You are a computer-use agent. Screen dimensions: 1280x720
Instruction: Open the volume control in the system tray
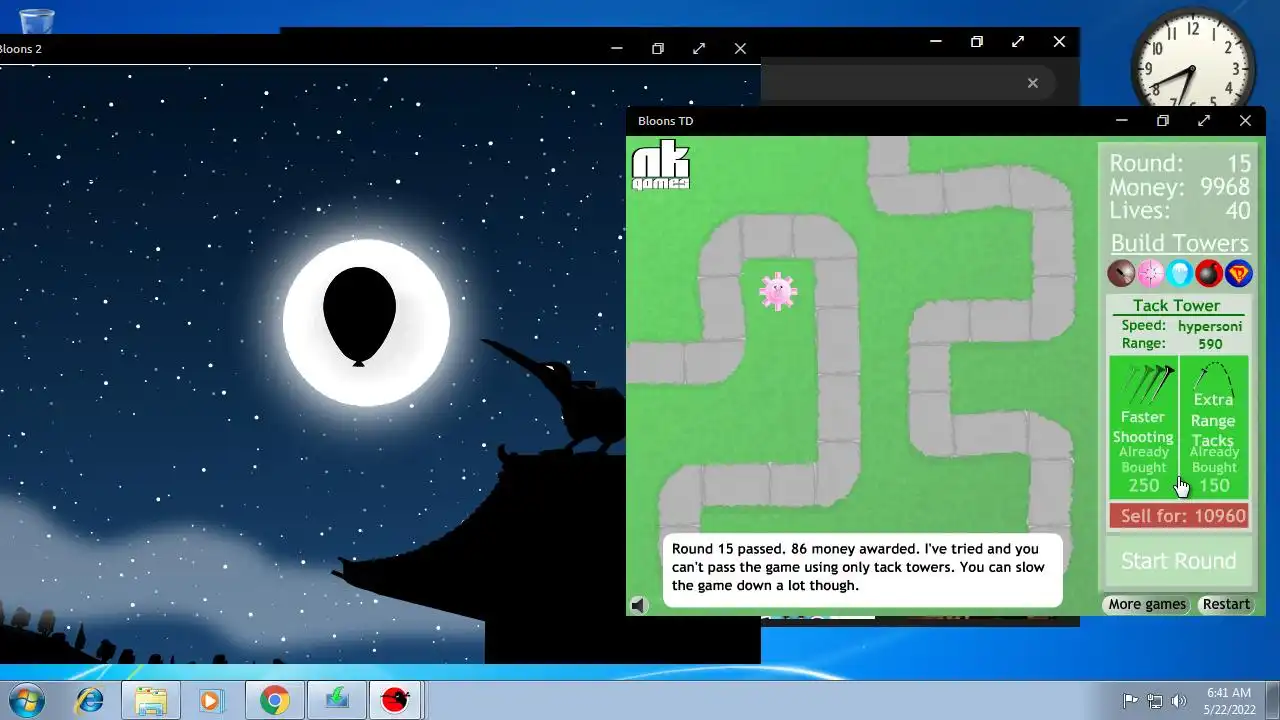(1179, 700)
